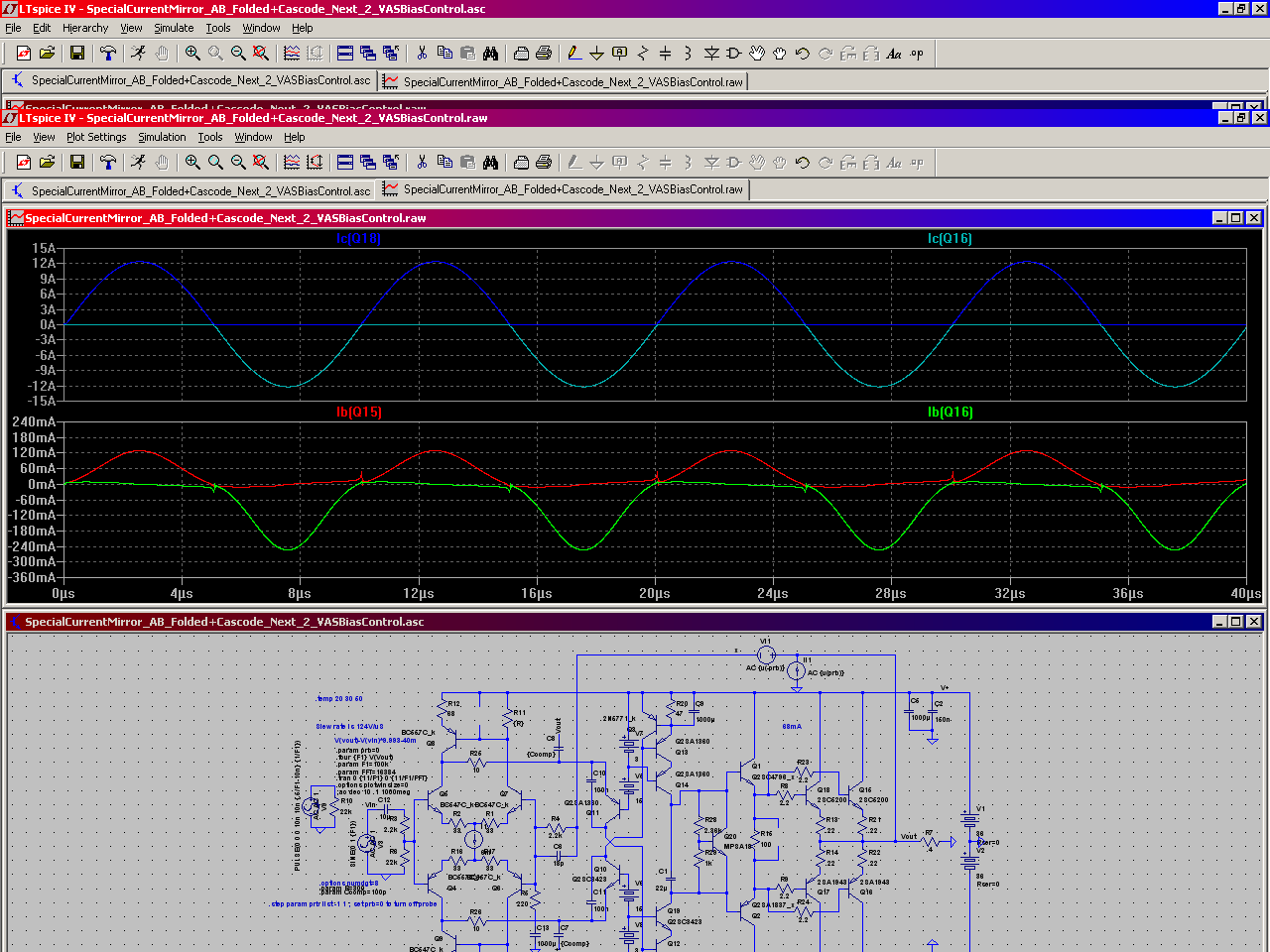
Task: Click Ic(Q10) trace label in the plot
Action: pyautogui.click(x=358, y=239)
